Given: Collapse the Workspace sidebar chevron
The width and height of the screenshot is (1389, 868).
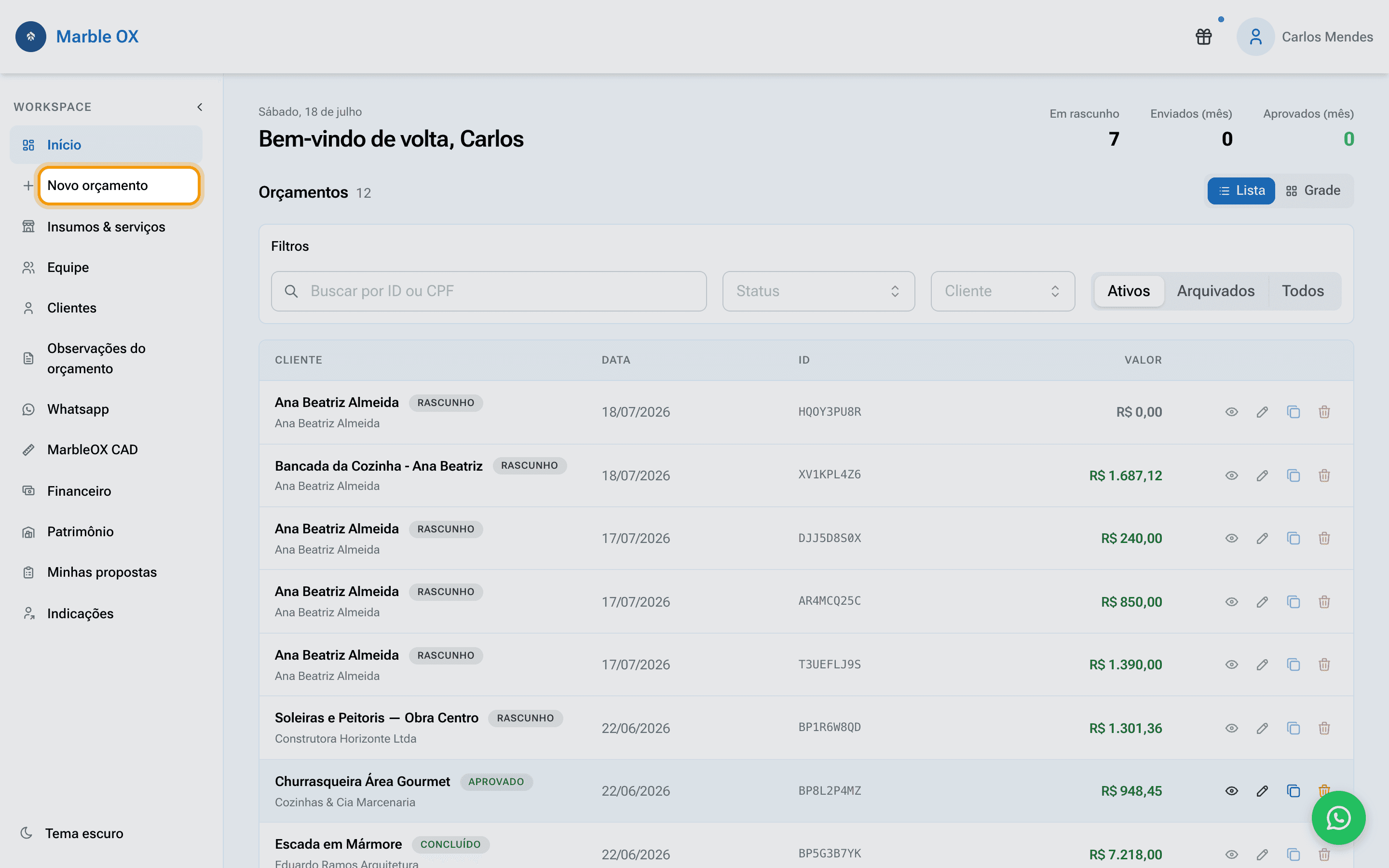Looking at the screenshot, I should point(200,107).
